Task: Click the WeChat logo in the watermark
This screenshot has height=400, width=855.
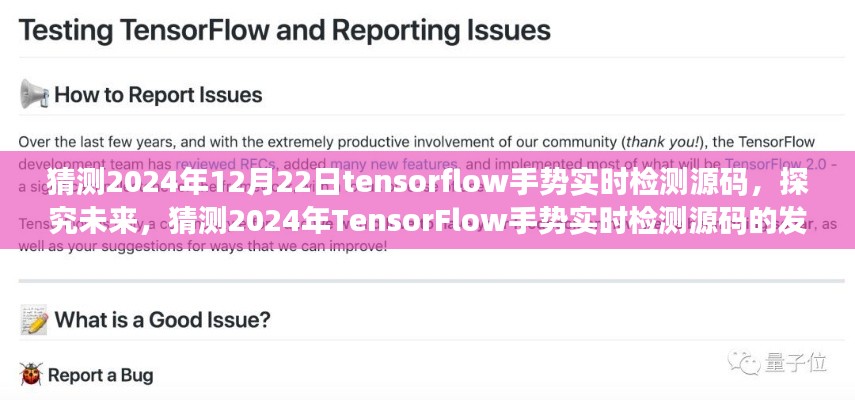Action: coord(744,360)
